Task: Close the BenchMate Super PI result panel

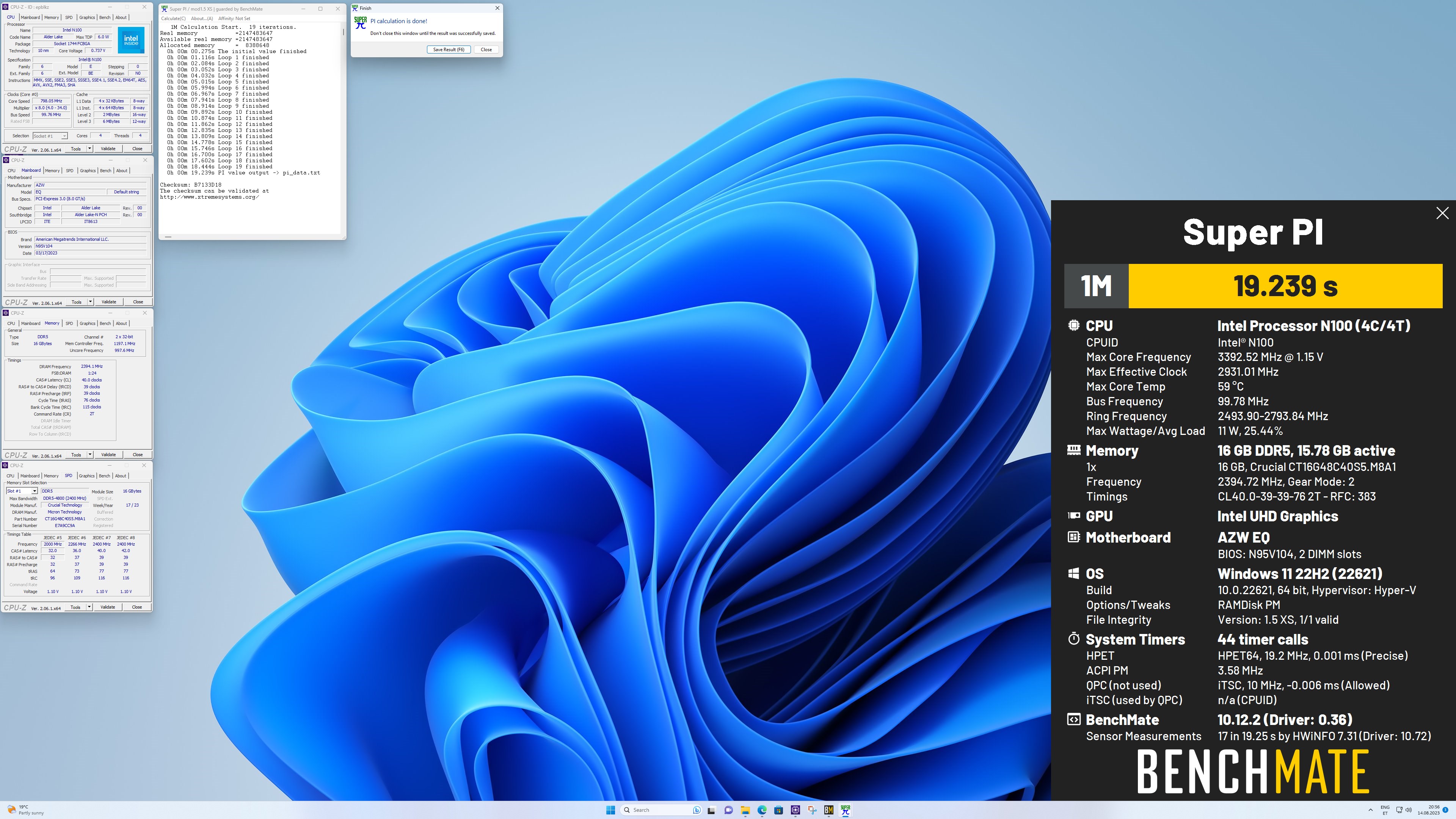Action: 1442,212
